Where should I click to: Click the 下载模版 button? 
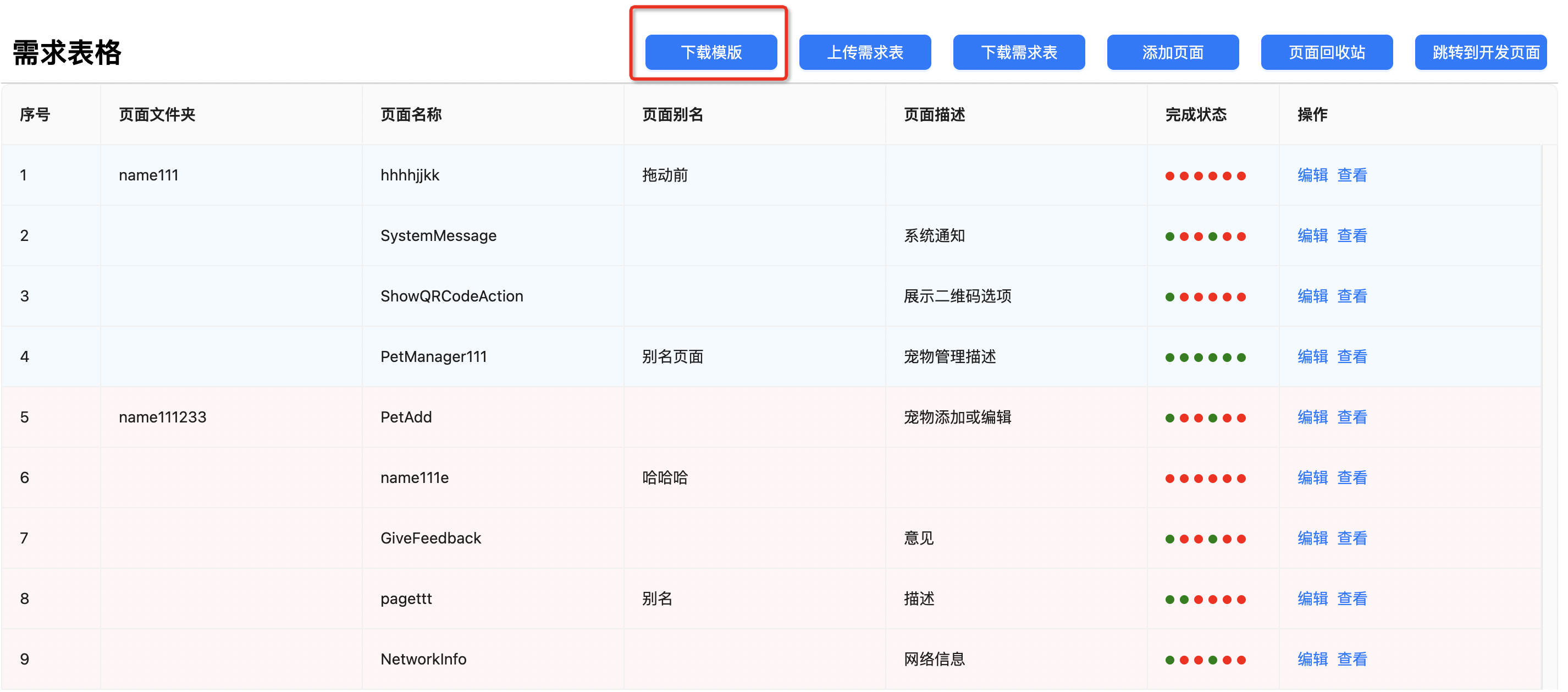coord(710,52)
